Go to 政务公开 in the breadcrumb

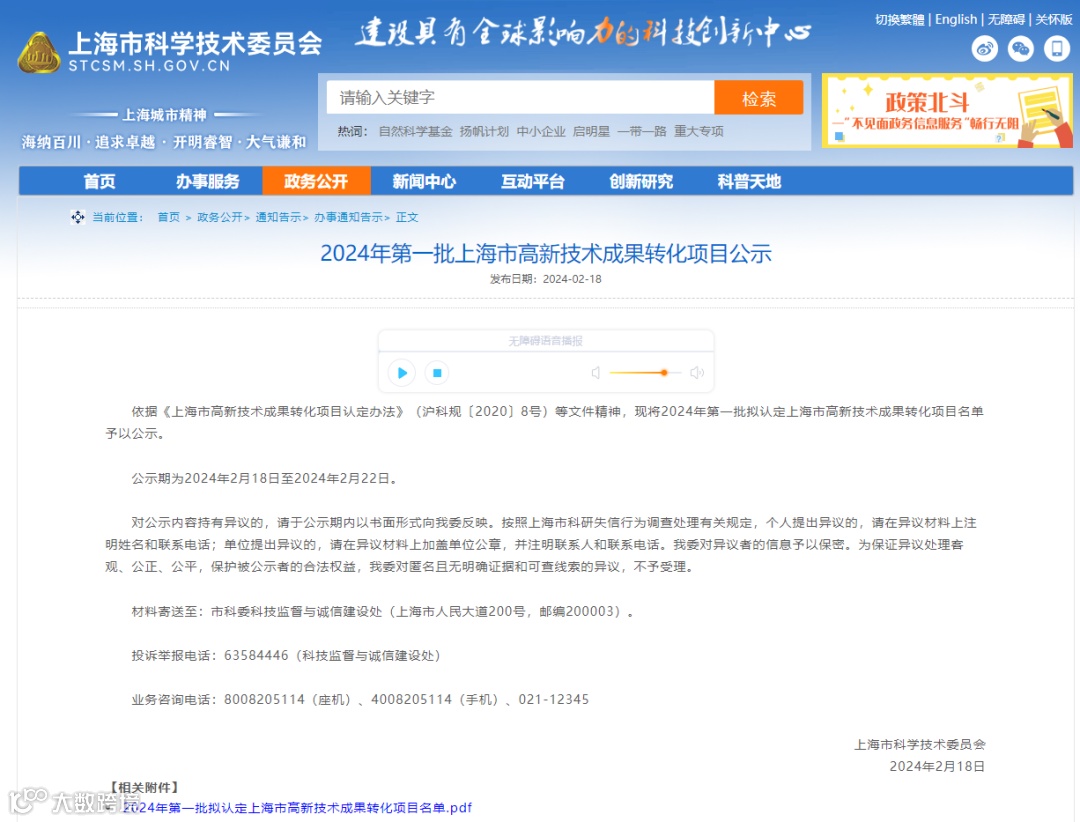[220, 217]
